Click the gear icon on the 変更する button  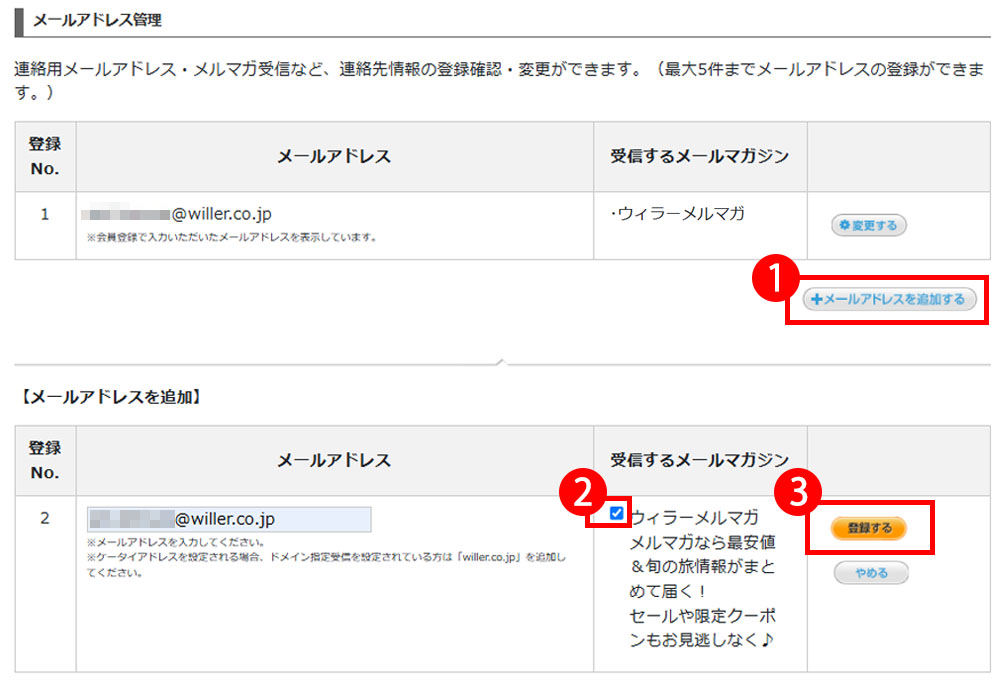845,225
